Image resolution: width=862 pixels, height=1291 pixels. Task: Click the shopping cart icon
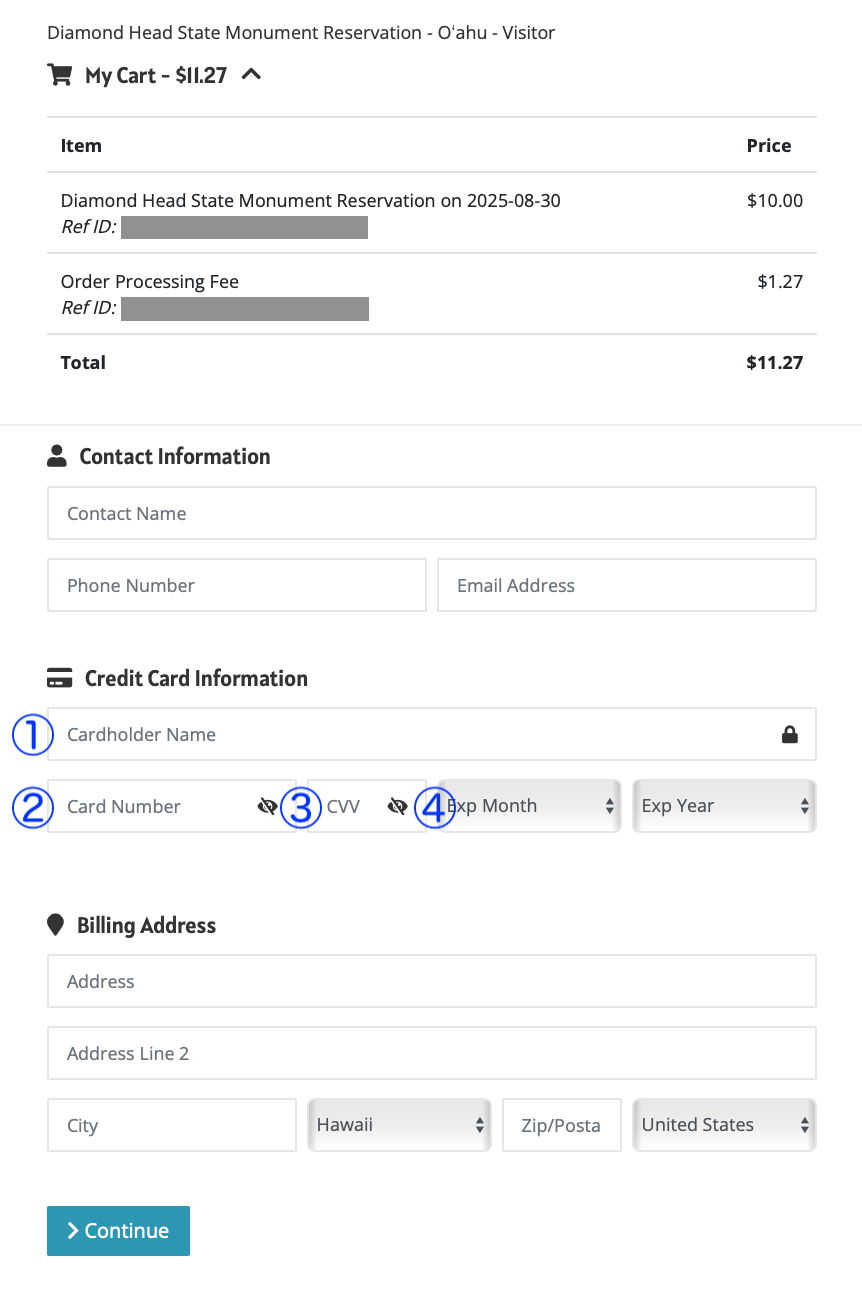pyautogui.click(x=59, y=75)
